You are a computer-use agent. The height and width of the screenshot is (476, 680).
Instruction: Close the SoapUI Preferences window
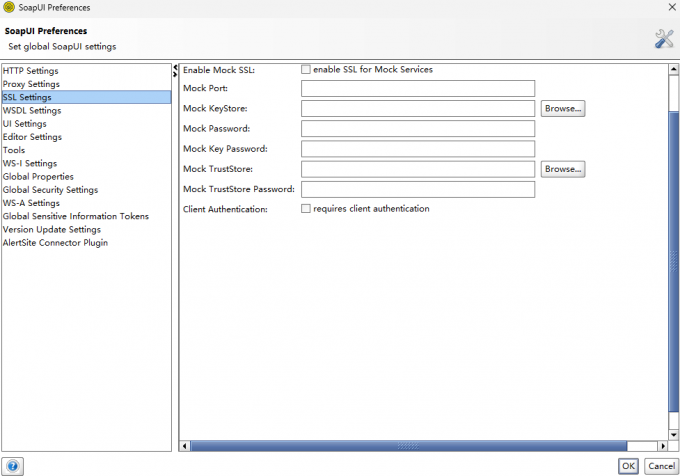click(x=672, y=7)
